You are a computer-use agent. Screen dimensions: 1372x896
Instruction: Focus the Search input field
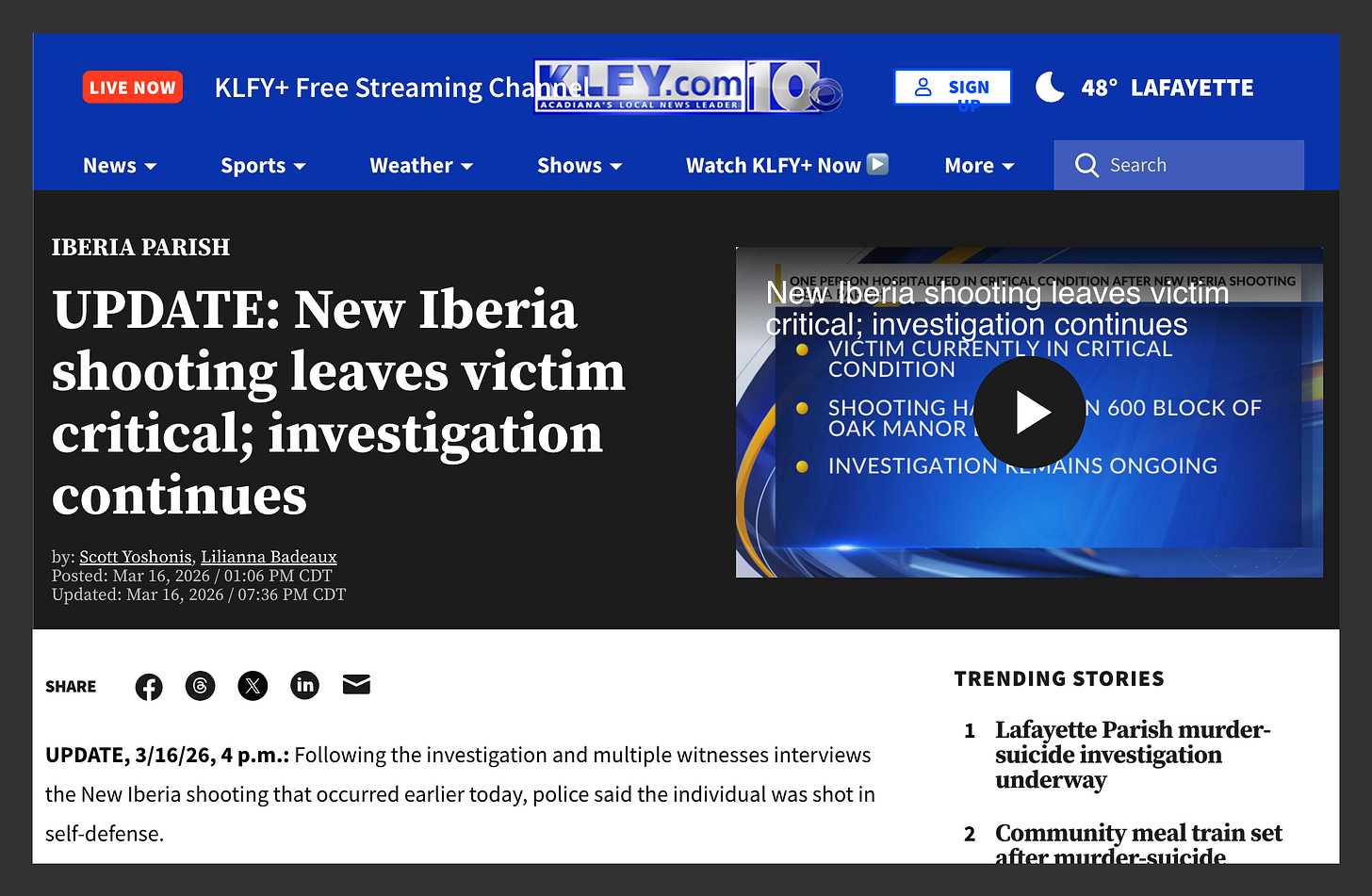tap(1179, 165)
